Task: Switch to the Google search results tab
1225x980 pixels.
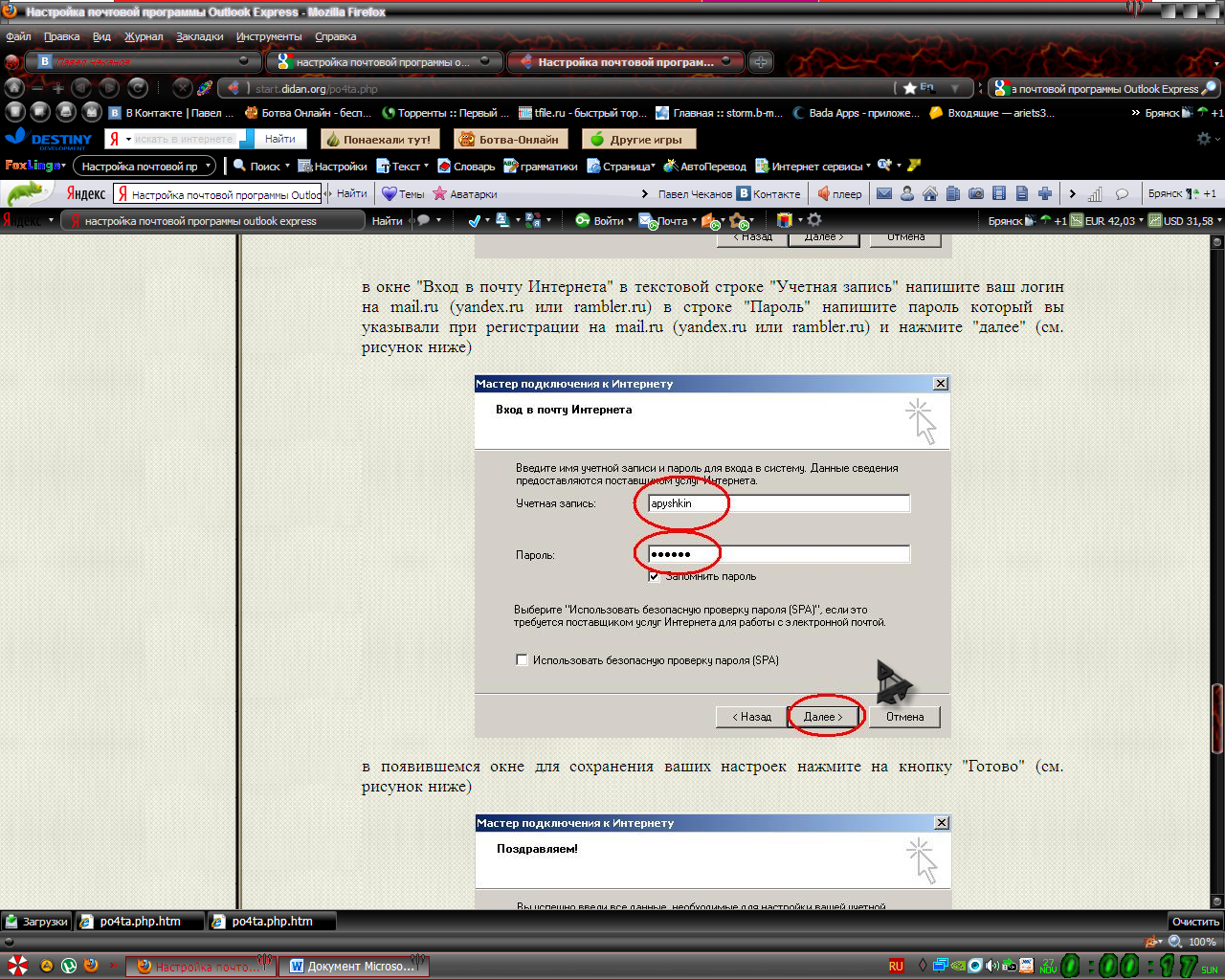Action: [x=385, y=62]
